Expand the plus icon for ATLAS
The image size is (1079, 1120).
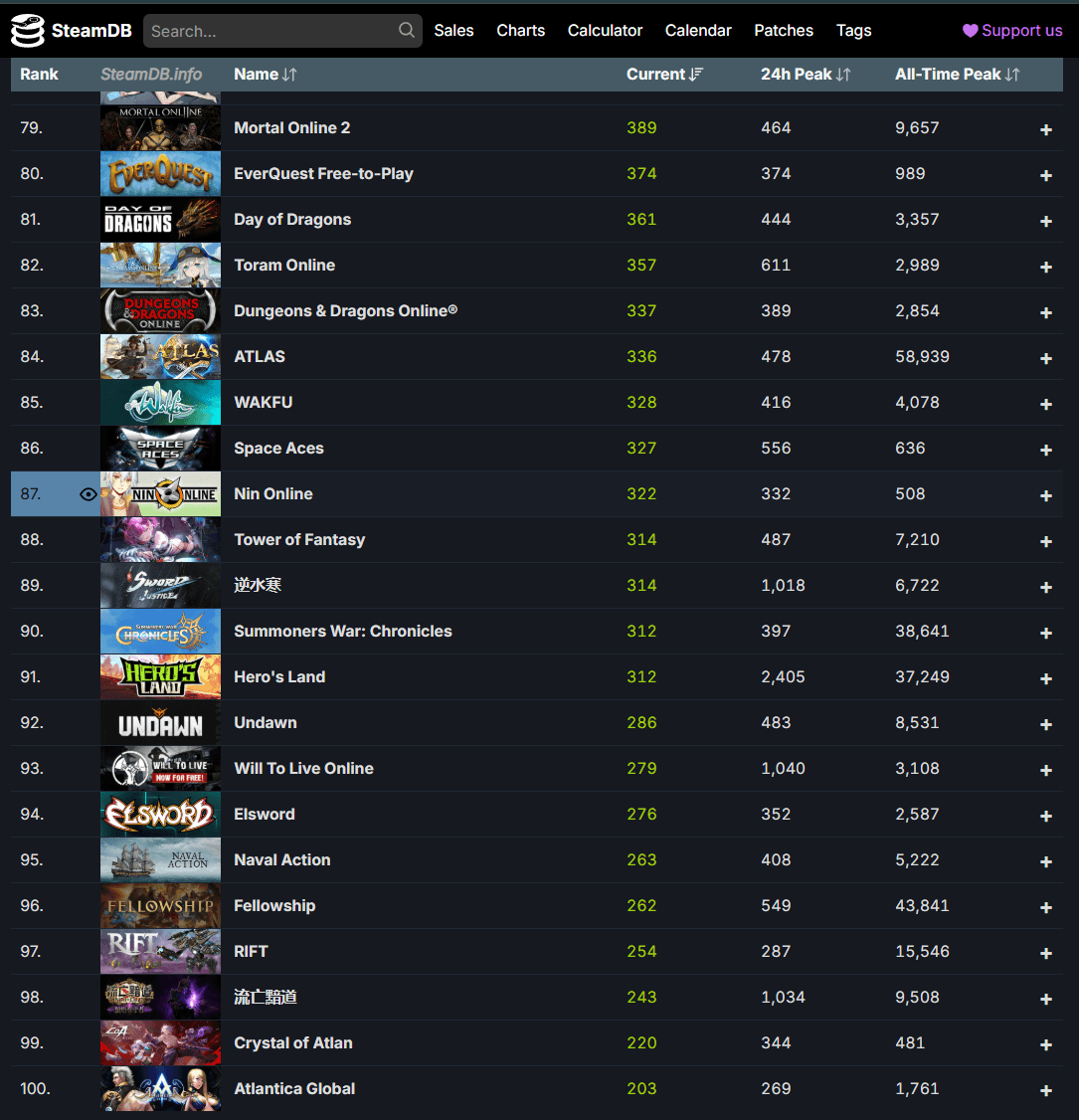point(1045,358)
